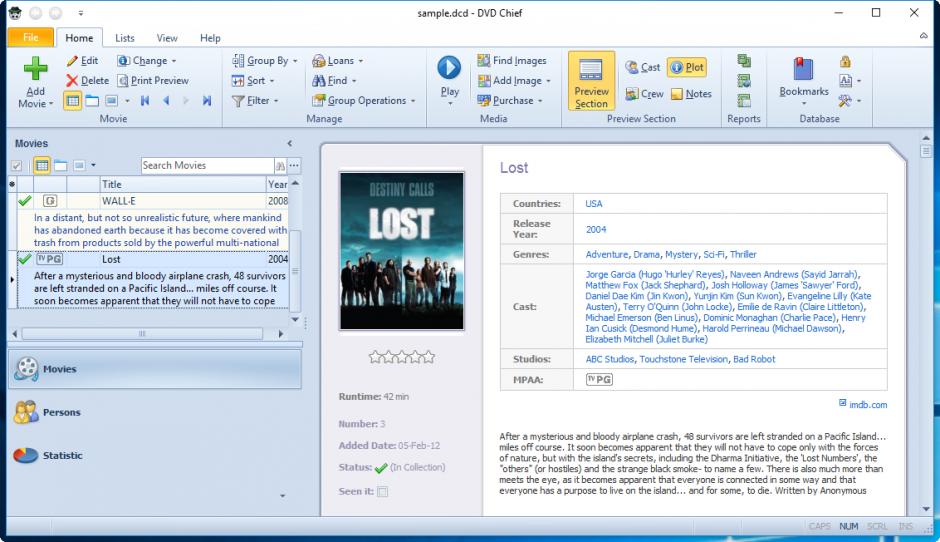The image size is (940, 542).
Task: Collapse the ribbon with the top-right chevron
Action: 924,36
